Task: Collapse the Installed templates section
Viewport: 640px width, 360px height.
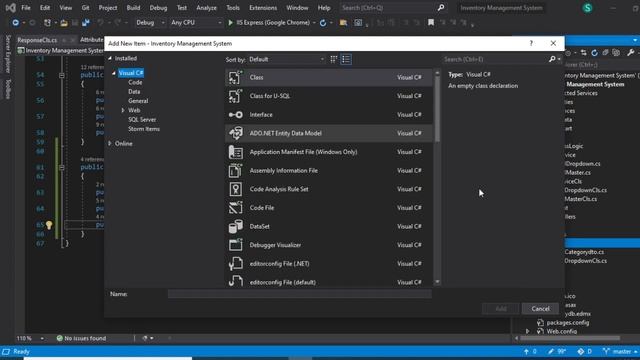Action: click(x=110, y=58)
